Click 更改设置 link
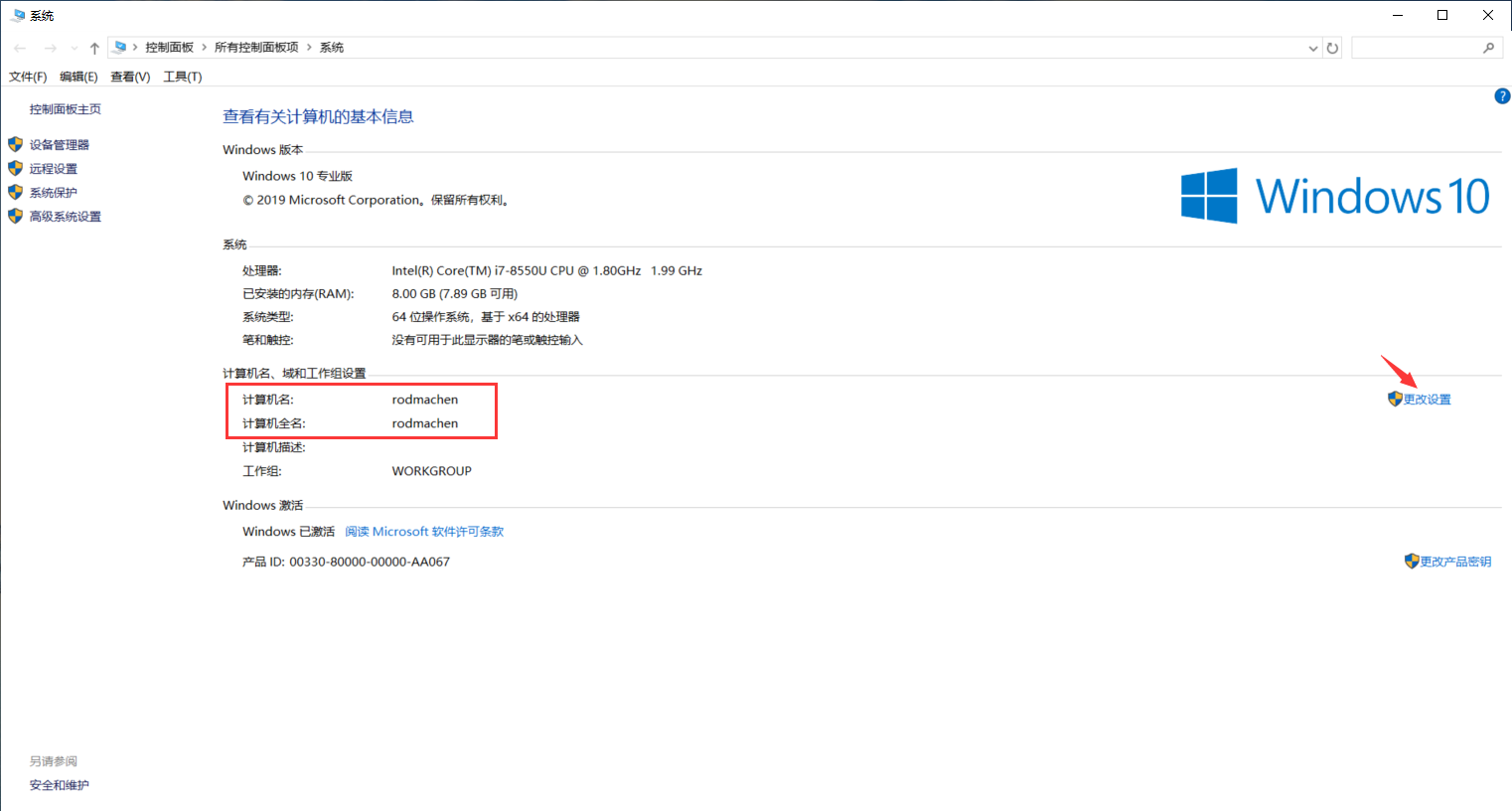Image resolution: width=1512 pixels, height=811 pixels. click(x=1428, y=400)
